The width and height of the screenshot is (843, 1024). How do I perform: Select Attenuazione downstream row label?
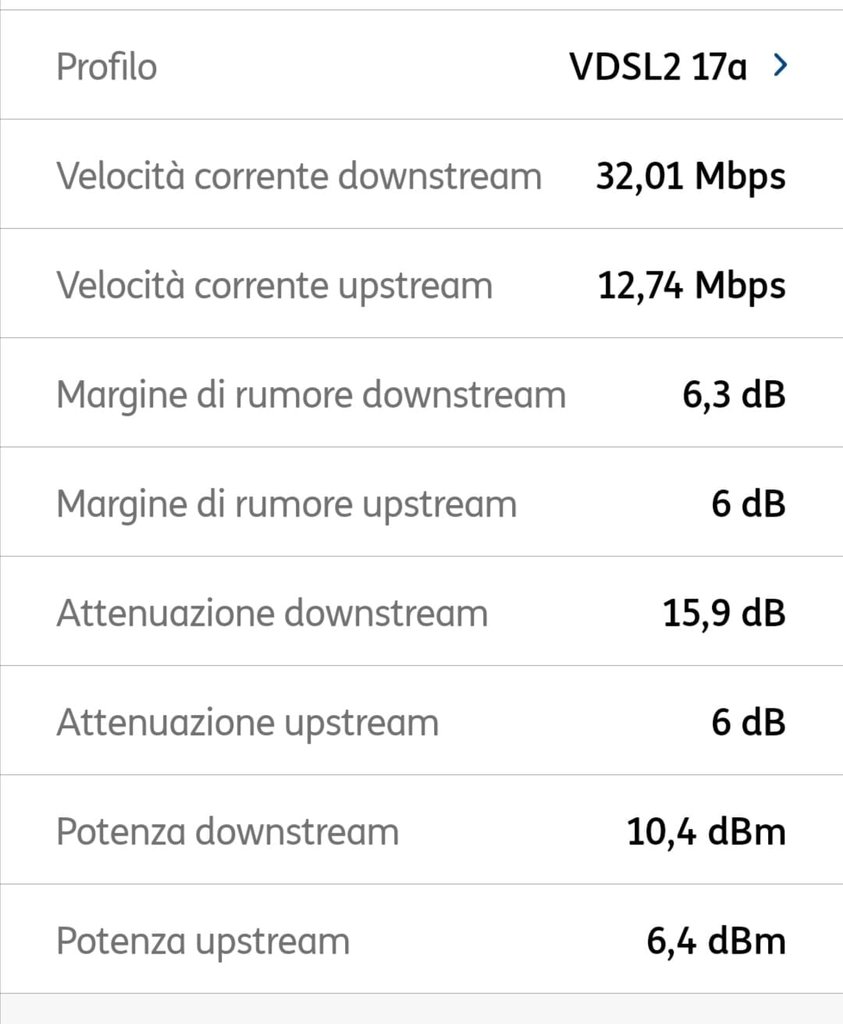[272, 612]
